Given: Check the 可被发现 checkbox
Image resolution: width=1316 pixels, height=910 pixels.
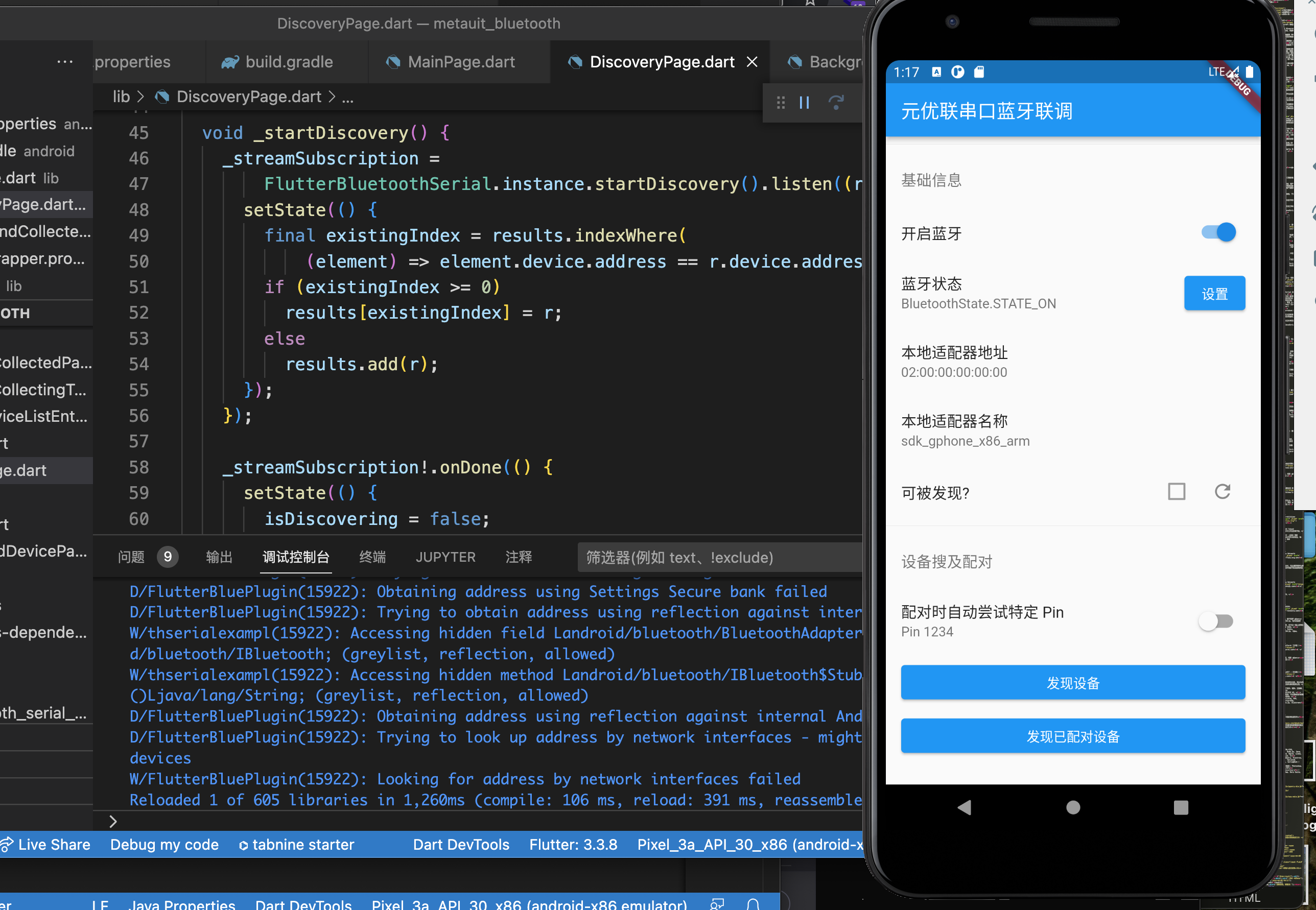Looking at the screenshot, I should point(1176,491).
